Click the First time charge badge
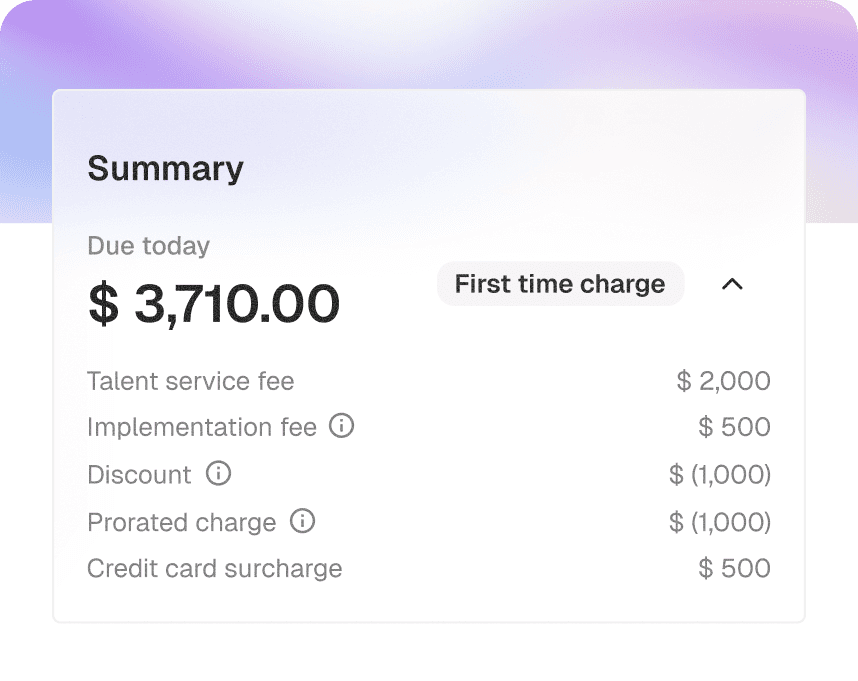The height and width of the screenshot is (681, 858). tap(560, 284)
